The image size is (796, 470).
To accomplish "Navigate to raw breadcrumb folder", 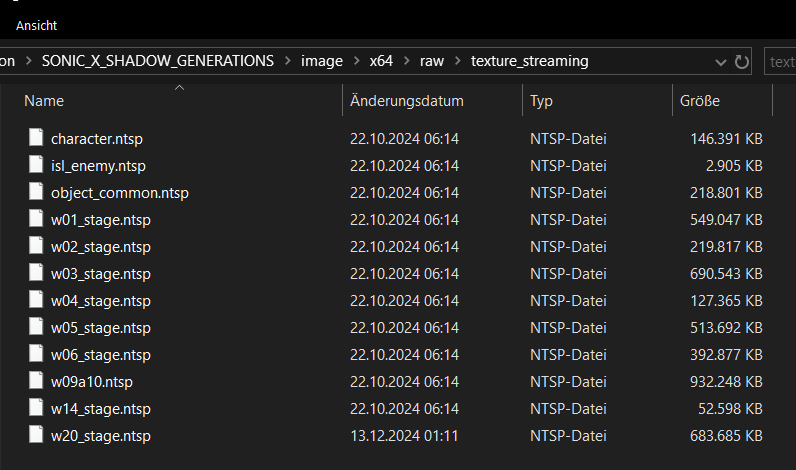I will click(x=432, y=61).
